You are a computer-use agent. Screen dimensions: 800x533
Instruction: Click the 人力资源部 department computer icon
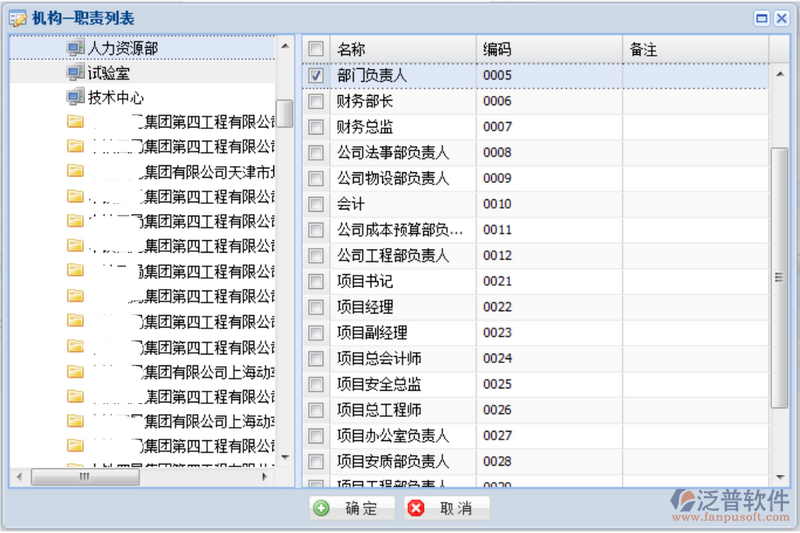[x=76, y=47]
